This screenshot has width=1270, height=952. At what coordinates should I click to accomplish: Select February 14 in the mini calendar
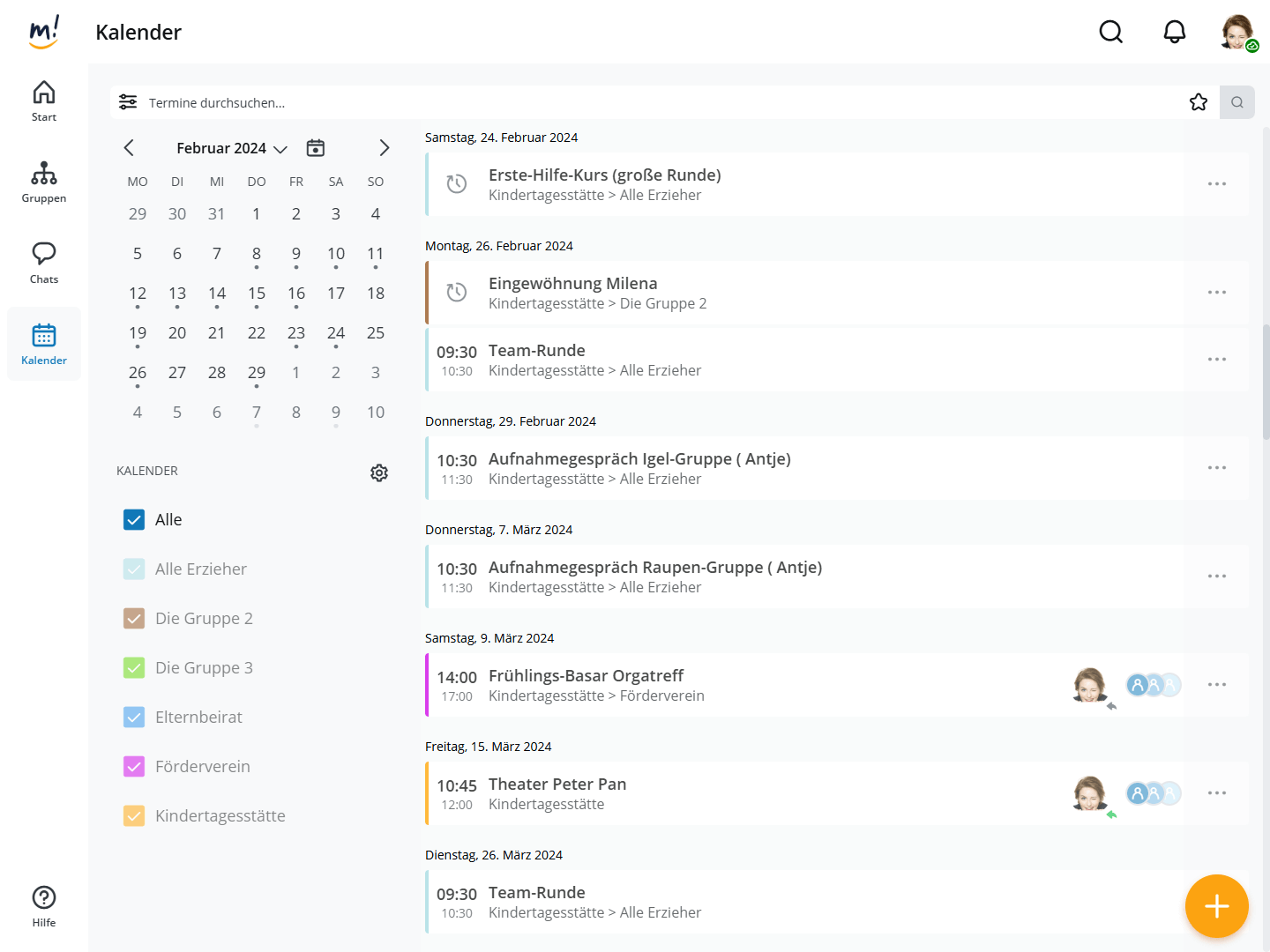(x=217, y=294)
